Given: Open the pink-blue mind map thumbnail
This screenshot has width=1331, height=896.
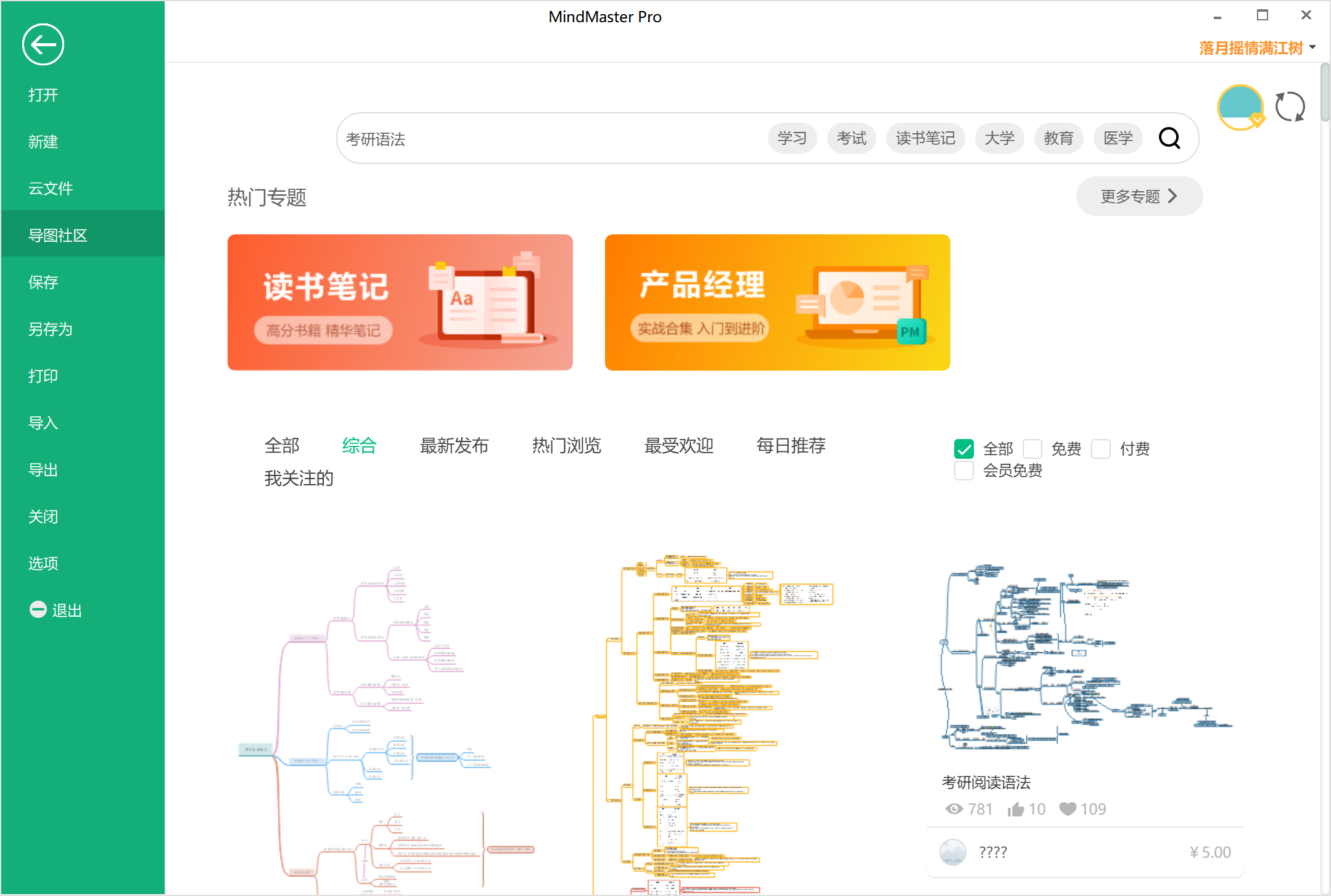Looking at the screenshot, I should [x=386, y=728].
